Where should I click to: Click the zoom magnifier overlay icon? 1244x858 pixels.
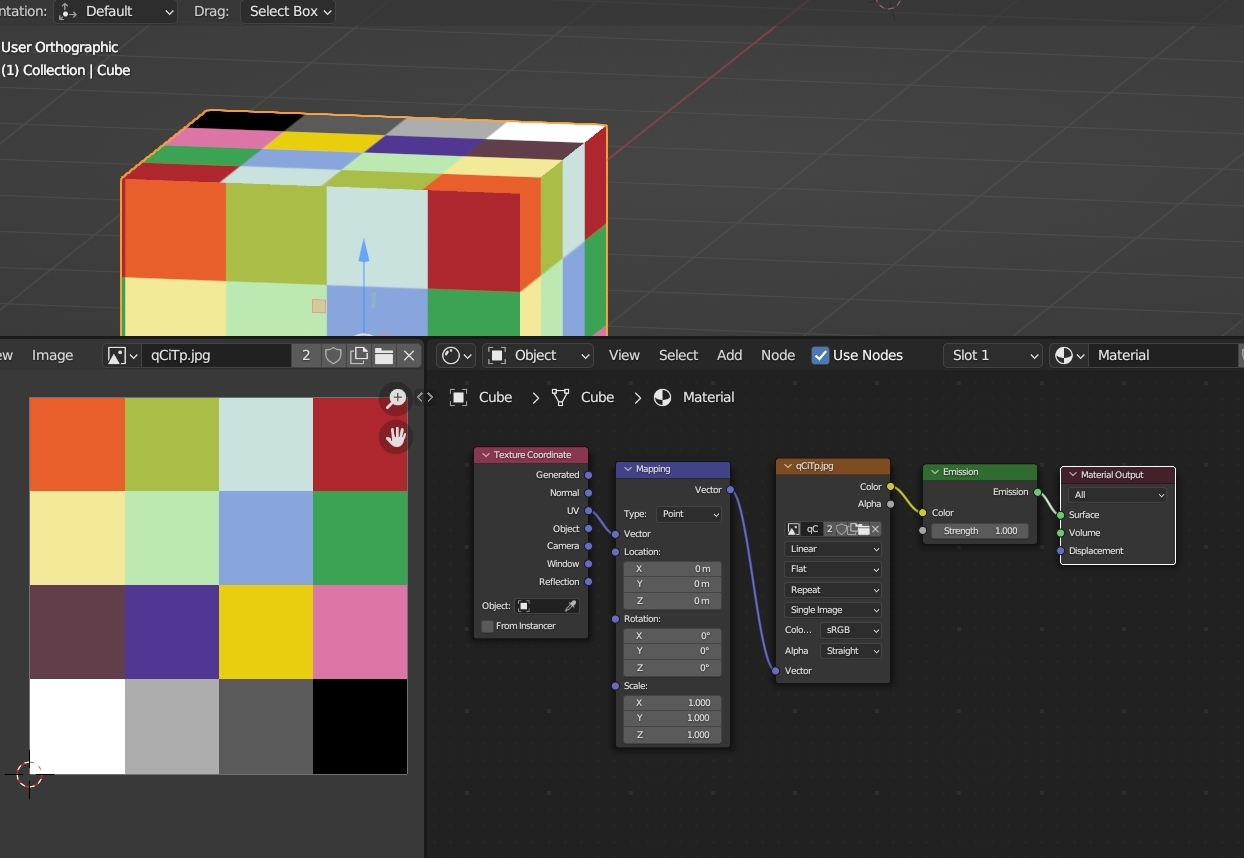396,398
